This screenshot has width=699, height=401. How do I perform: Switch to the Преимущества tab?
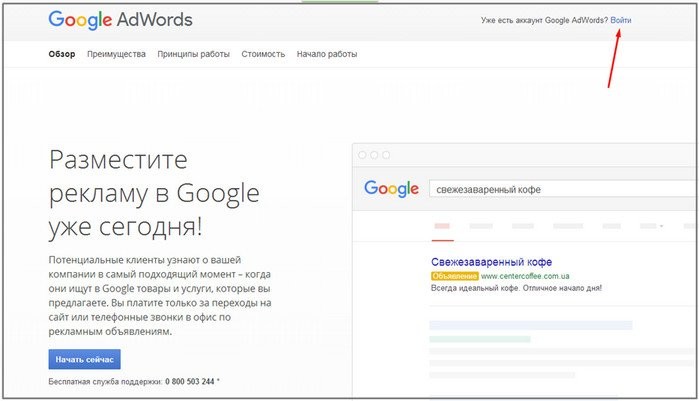116,54
